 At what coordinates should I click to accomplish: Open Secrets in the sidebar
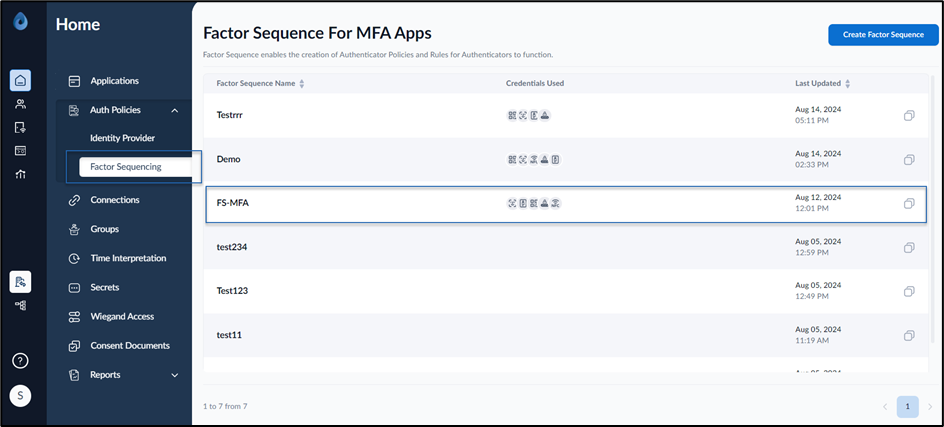(105, 287)
